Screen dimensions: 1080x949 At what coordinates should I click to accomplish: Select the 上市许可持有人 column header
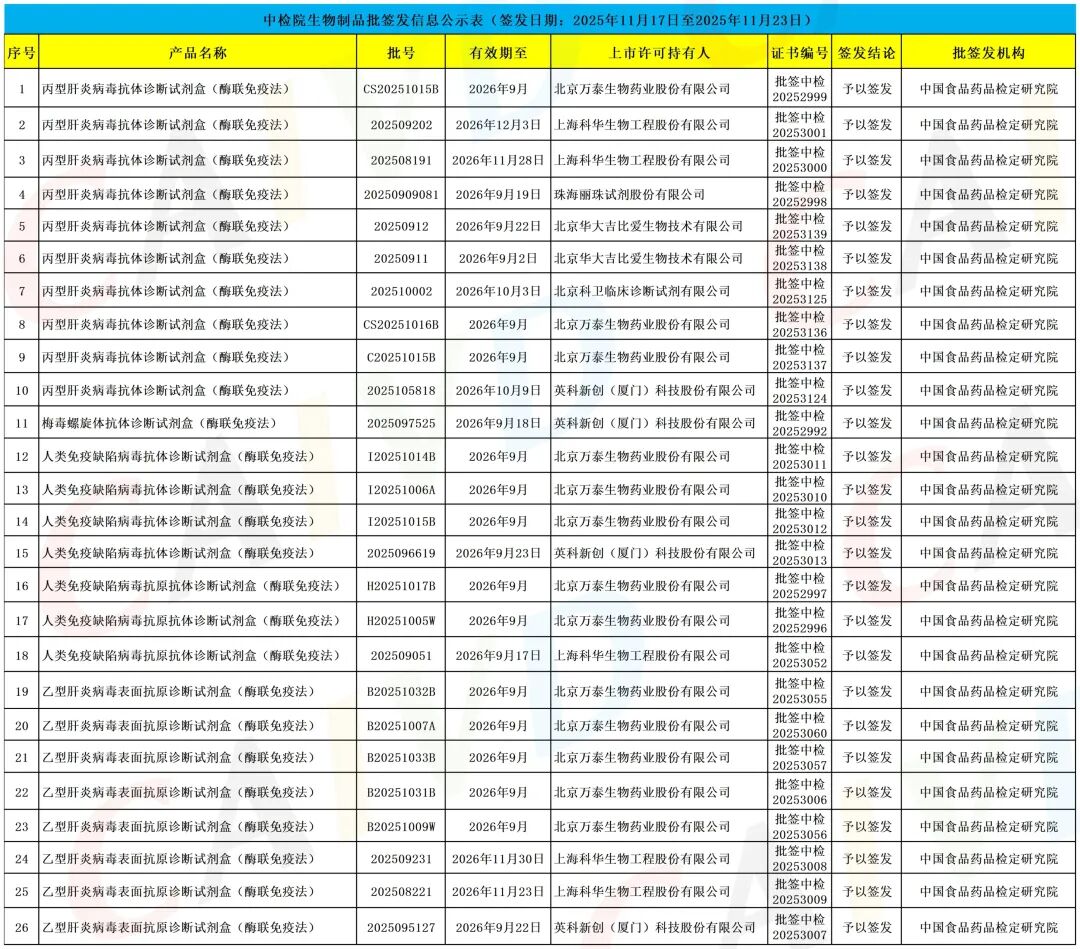point(659,52)
